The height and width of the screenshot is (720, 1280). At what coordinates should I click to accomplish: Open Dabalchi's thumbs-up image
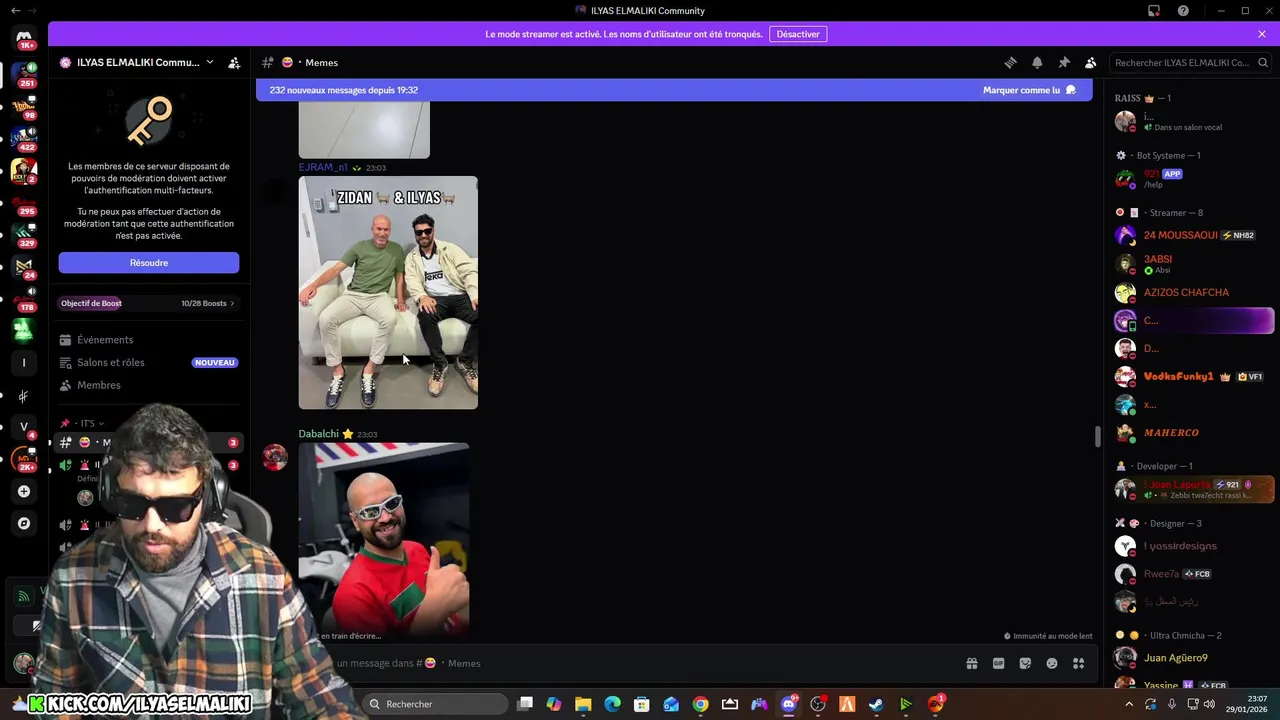point(384,540)
